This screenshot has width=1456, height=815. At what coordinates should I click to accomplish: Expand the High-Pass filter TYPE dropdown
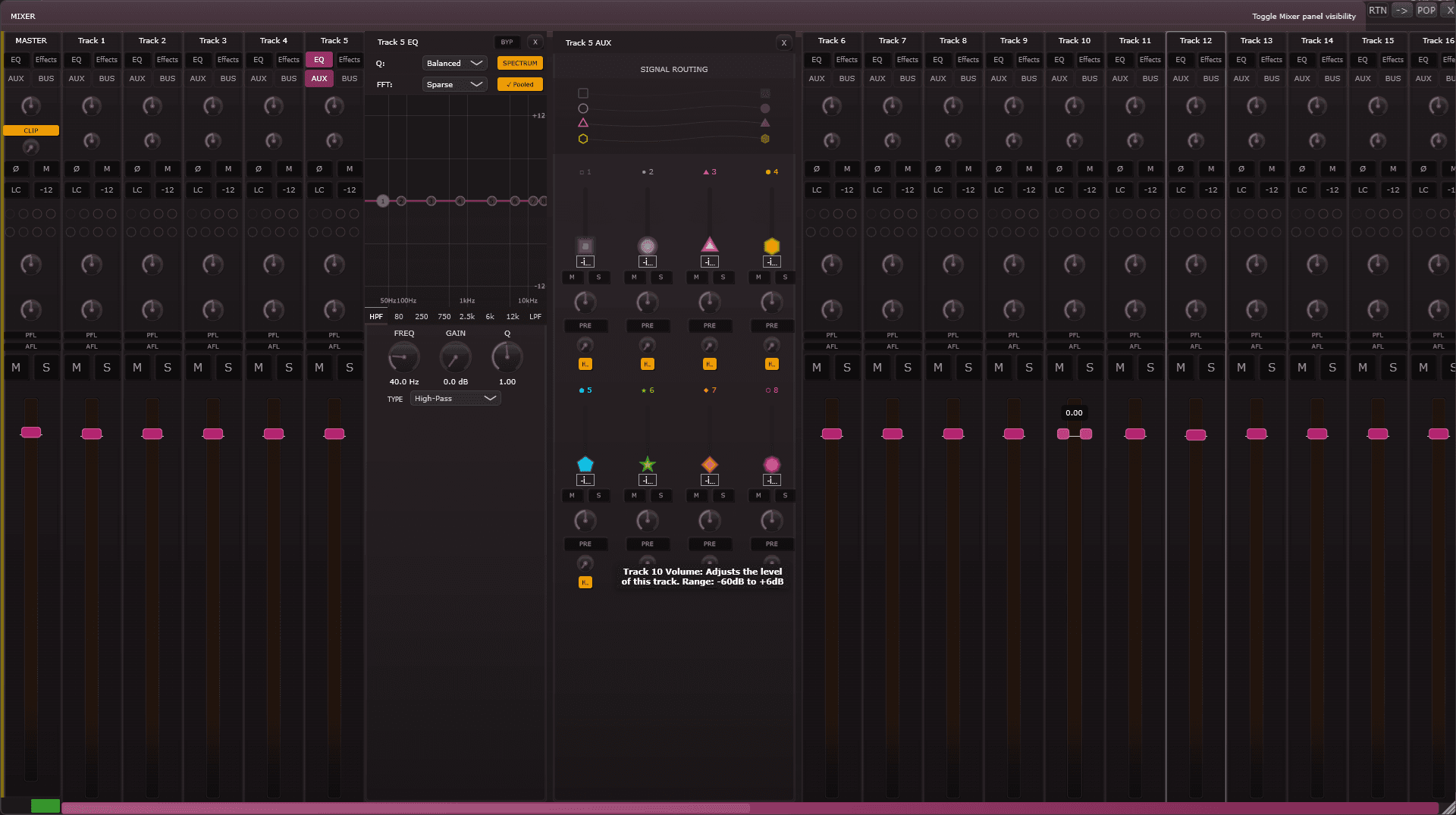[455, 399]
